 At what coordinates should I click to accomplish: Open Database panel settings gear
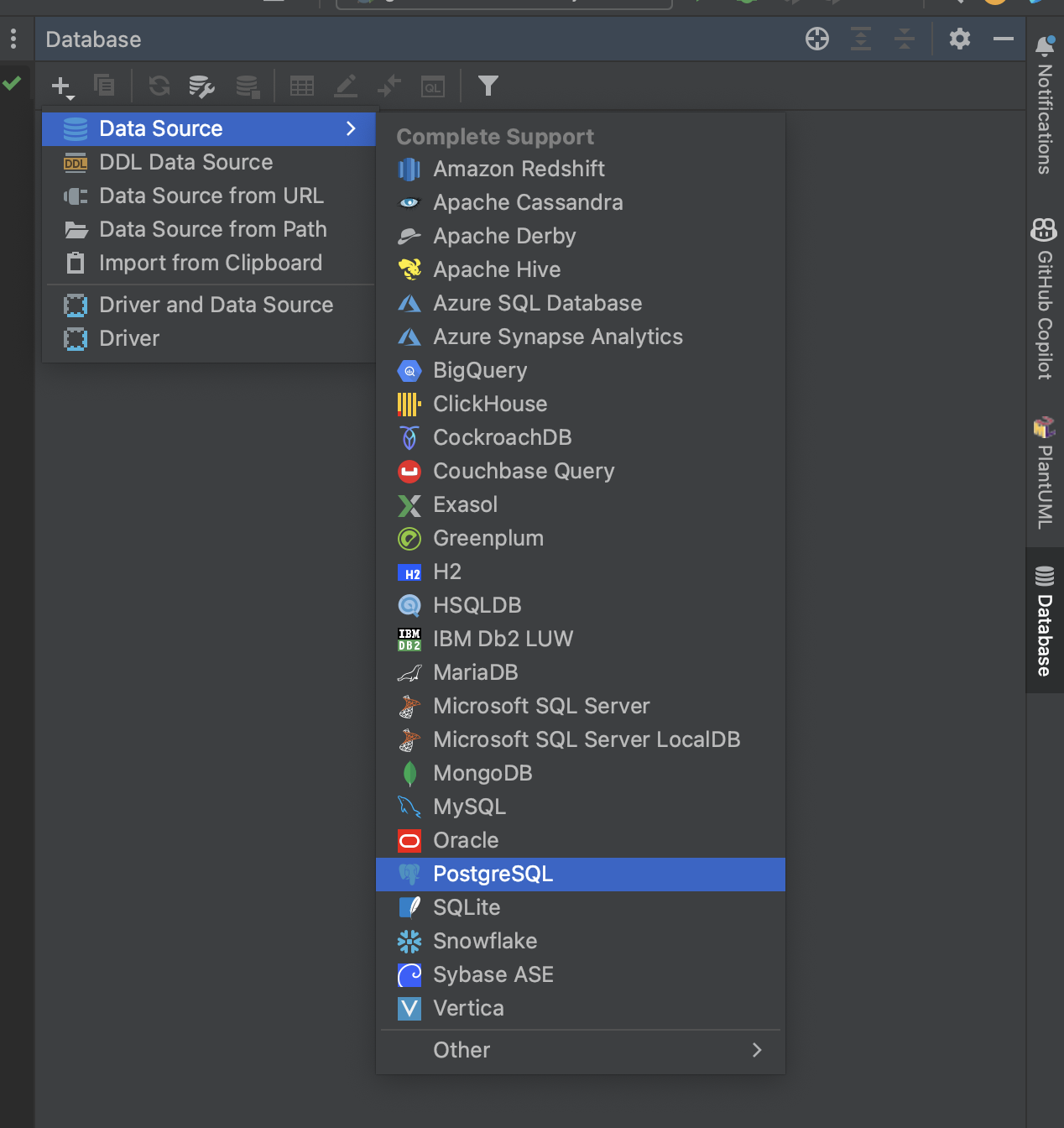(x=959, y=39)
